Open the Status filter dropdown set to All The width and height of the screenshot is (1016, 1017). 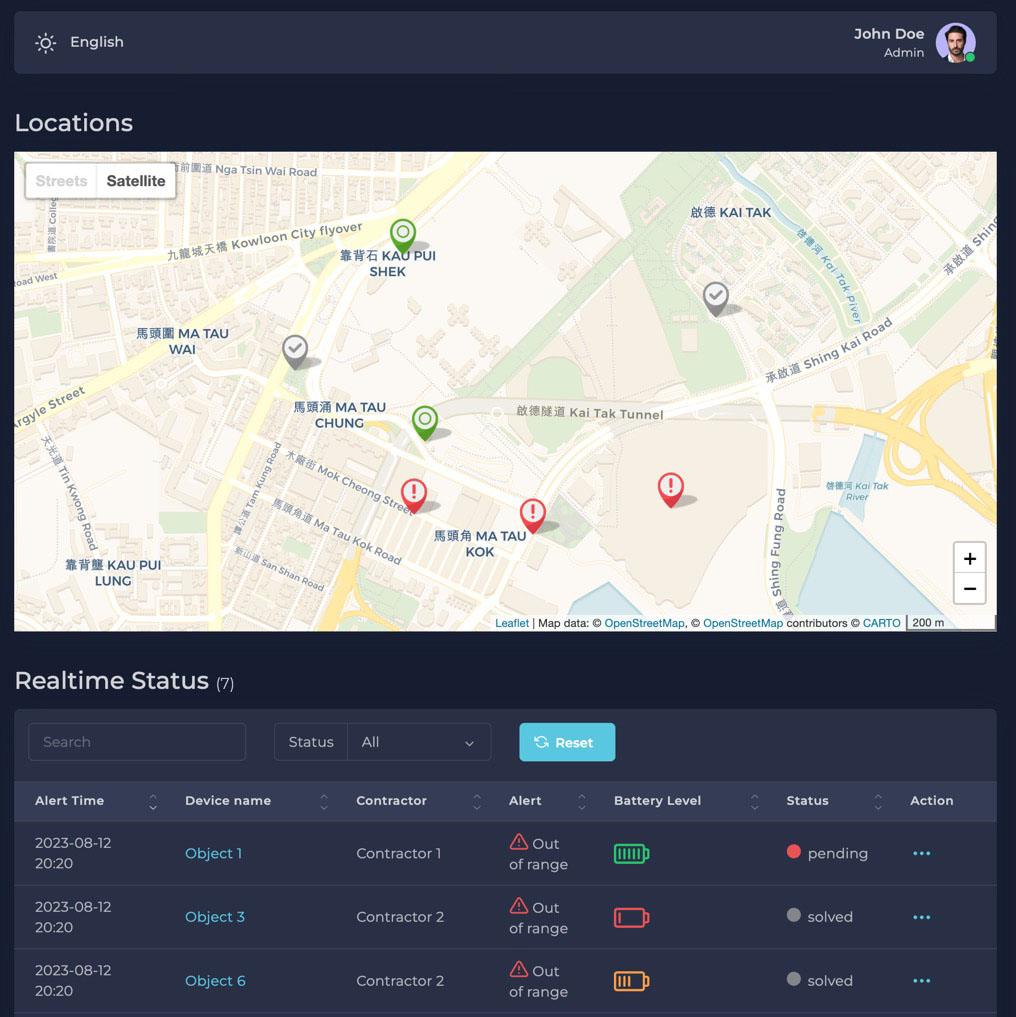pos(419,742)
